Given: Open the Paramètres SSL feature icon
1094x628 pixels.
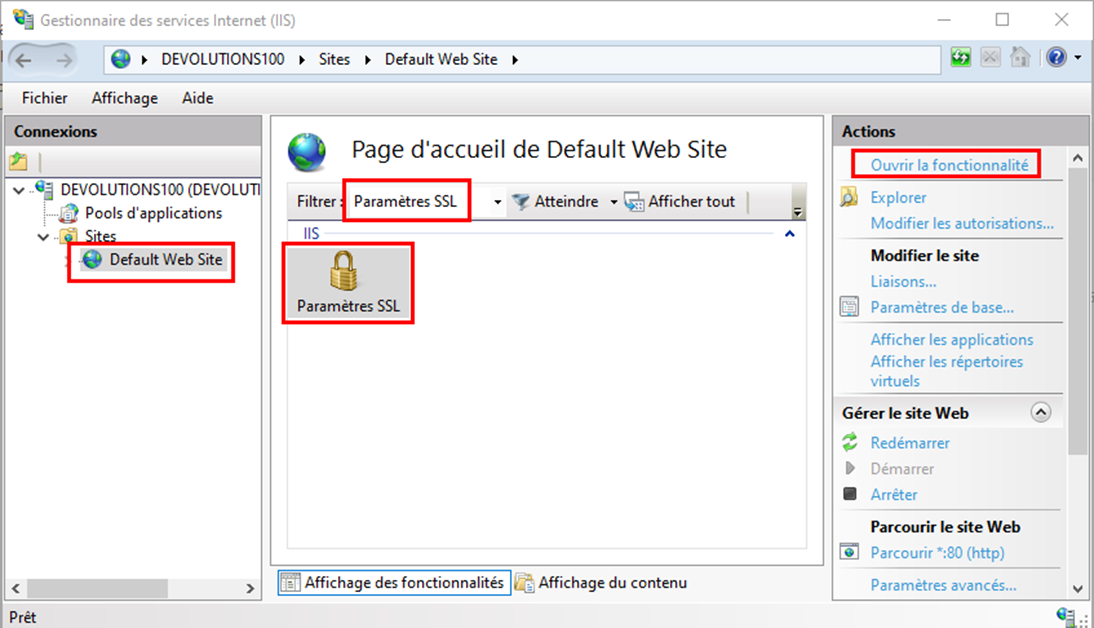Looking at the screenshot, I should tap(347, 277).
